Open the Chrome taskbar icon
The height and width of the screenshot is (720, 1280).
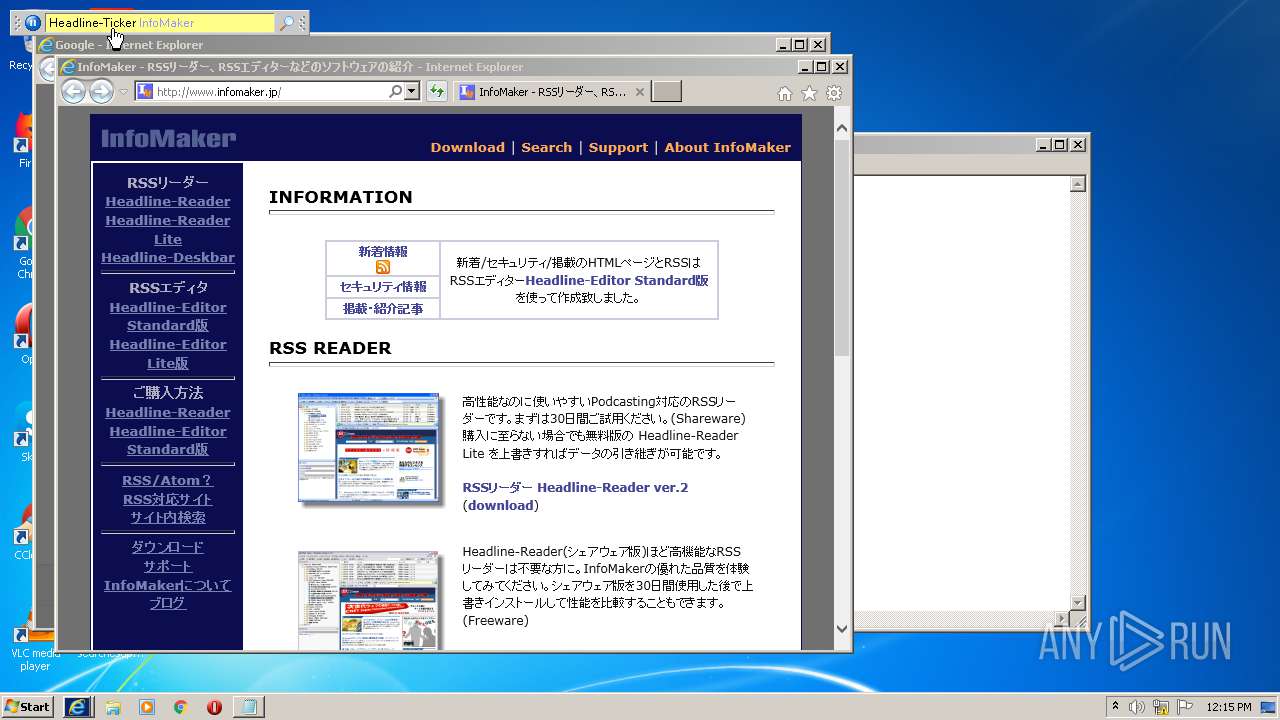(180, 707)
